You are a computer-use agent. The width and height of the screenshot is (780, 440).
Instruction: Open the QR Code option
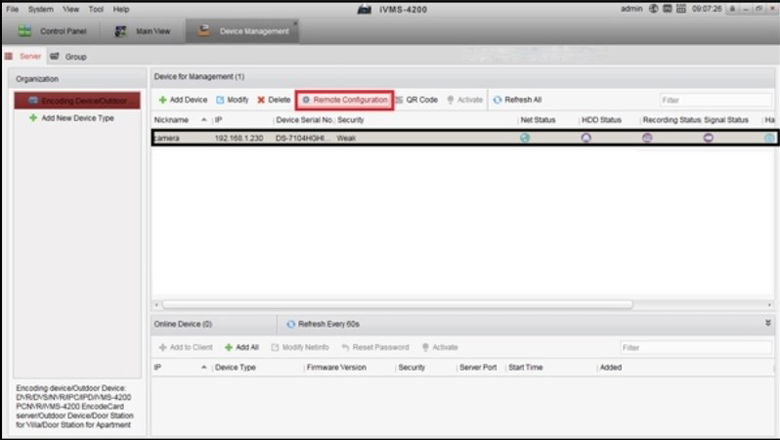pos(416,100)
